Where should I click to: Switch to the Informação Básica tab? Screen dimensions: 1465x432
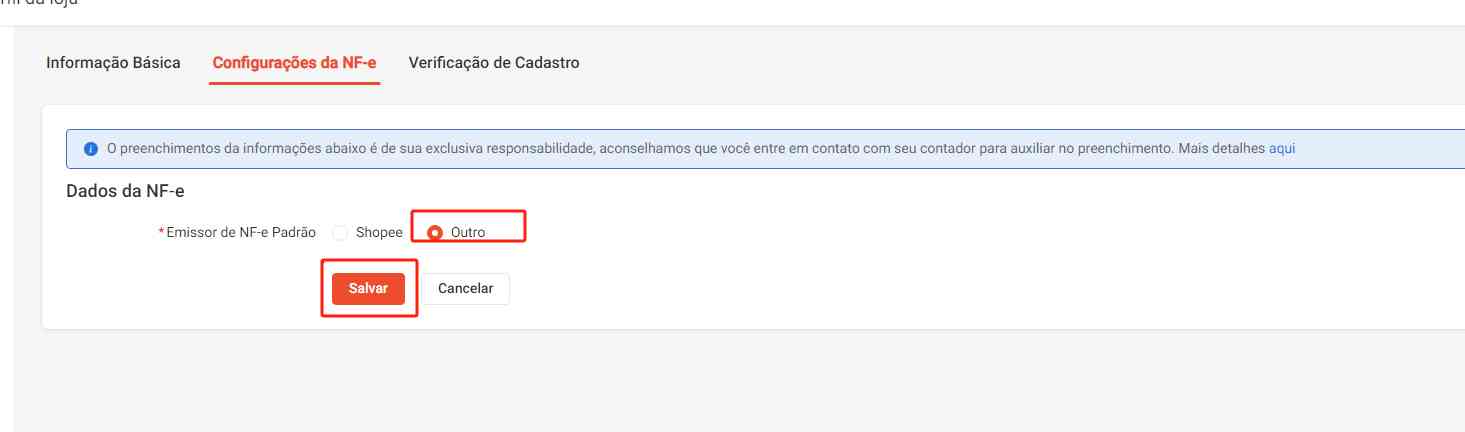click(113, 63)
